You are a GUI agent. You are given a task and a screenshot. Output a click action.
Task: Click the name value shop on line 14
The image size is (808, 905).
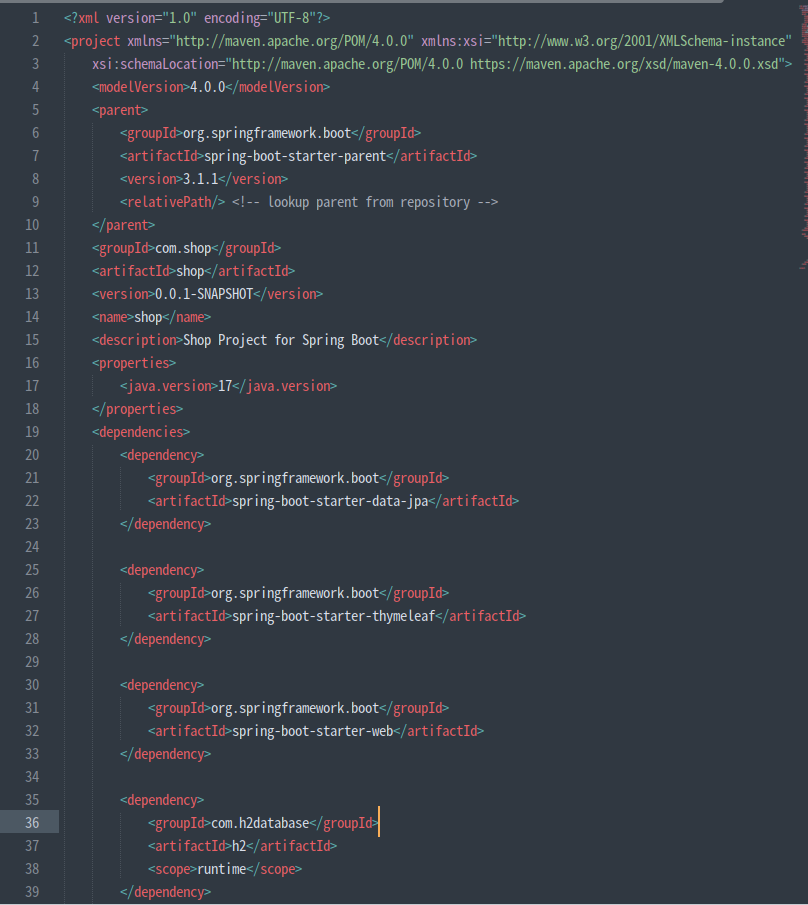tap(148, 317)
